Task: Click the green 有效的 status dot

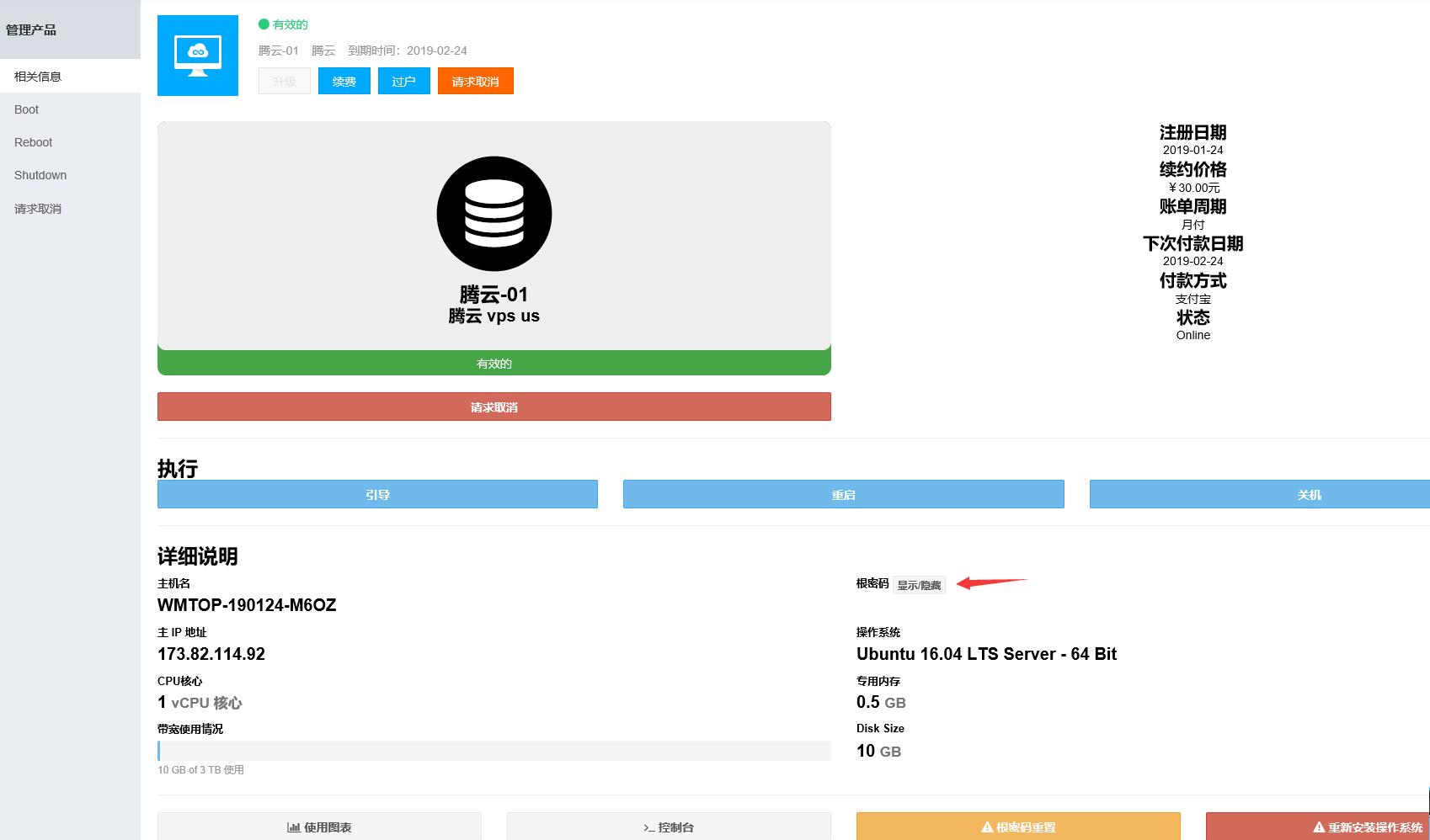Action: [264, 24]
